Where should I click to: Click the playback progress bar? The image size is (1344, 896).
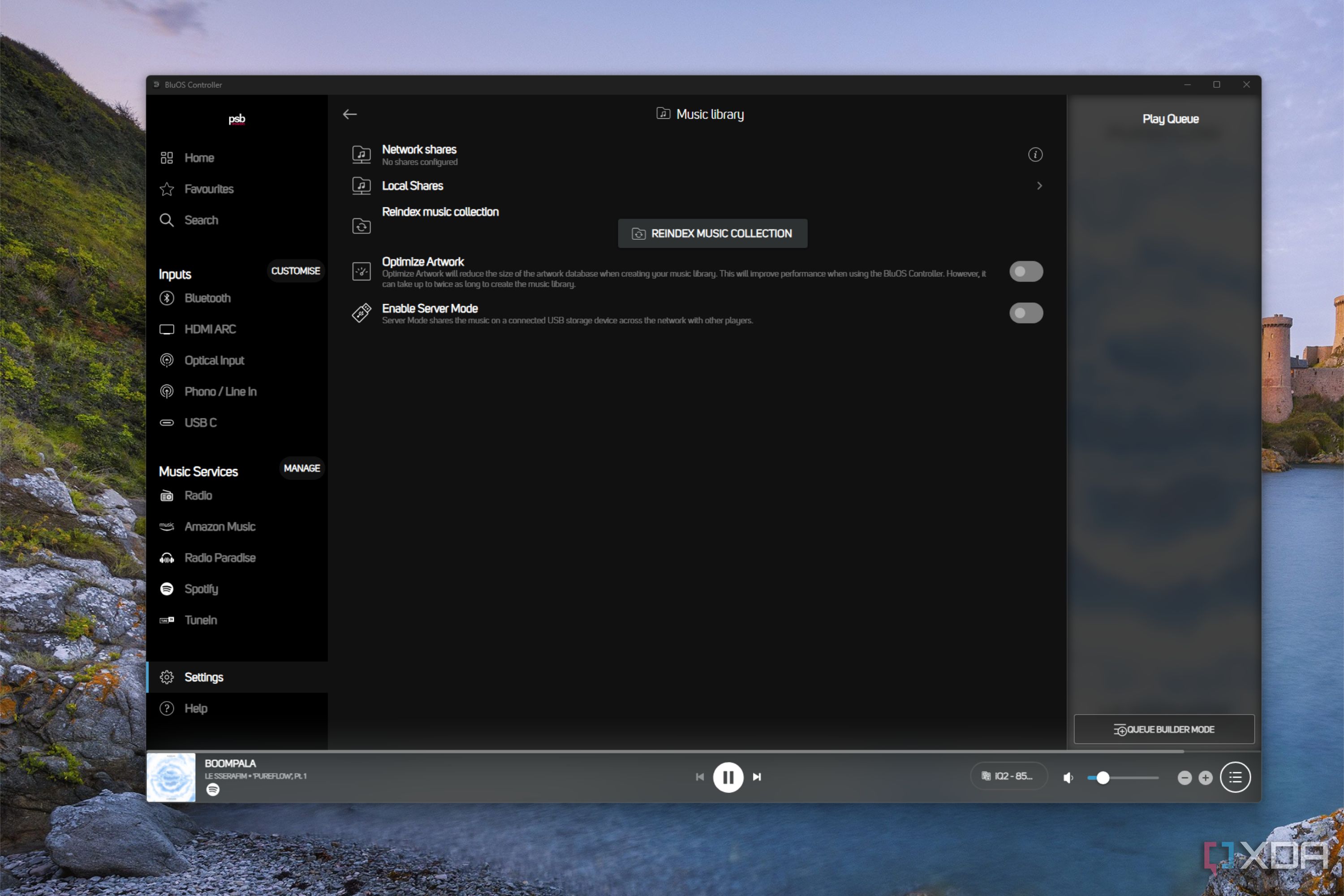coord(703,751)
